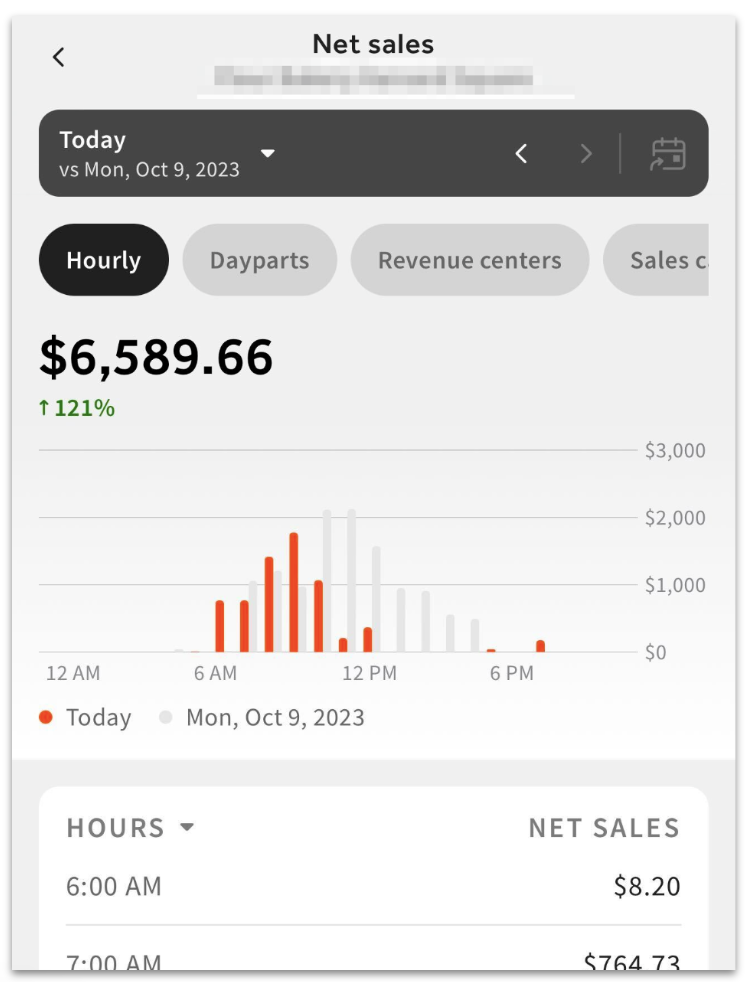Select the Today legend dot

(47, 717)
